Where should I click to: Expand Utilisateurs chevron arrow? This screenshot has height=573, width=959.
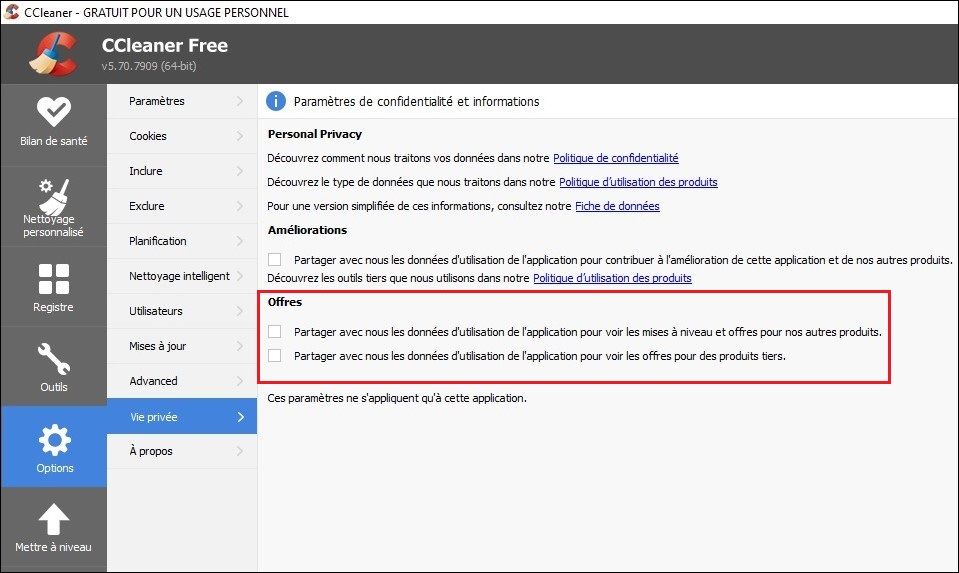point(240,311)
